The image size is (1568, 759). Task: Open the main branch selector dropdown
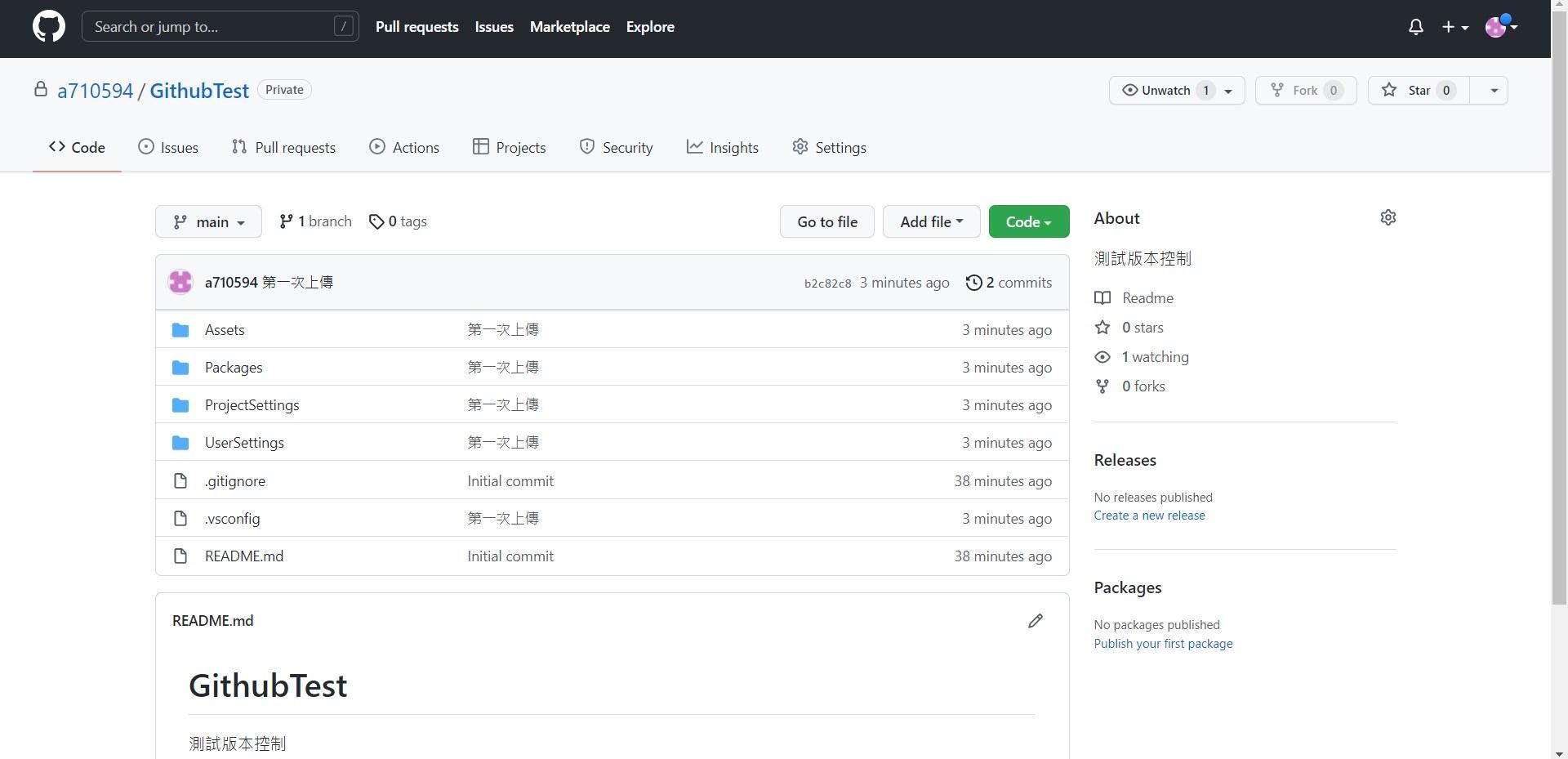click(x=208, y=221)
